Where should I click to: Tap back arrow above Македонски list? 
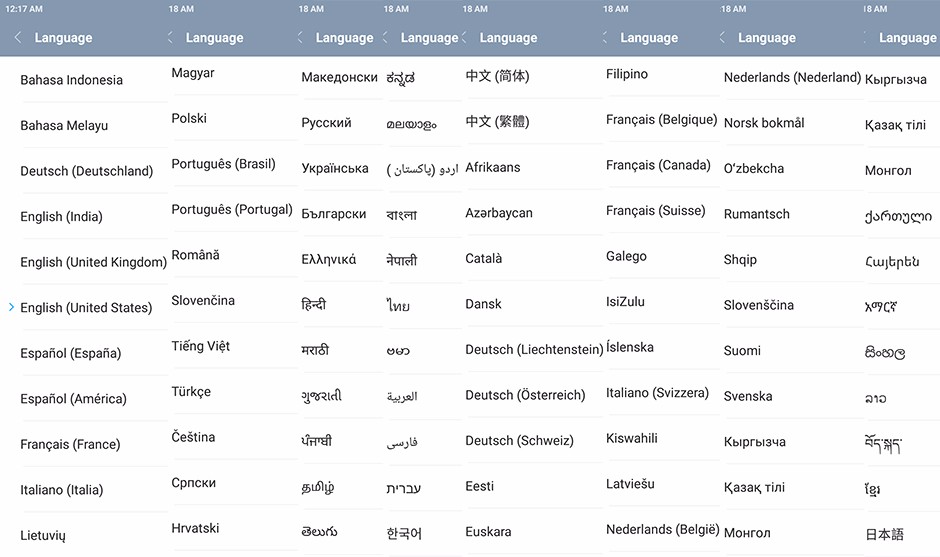[300, 38]
